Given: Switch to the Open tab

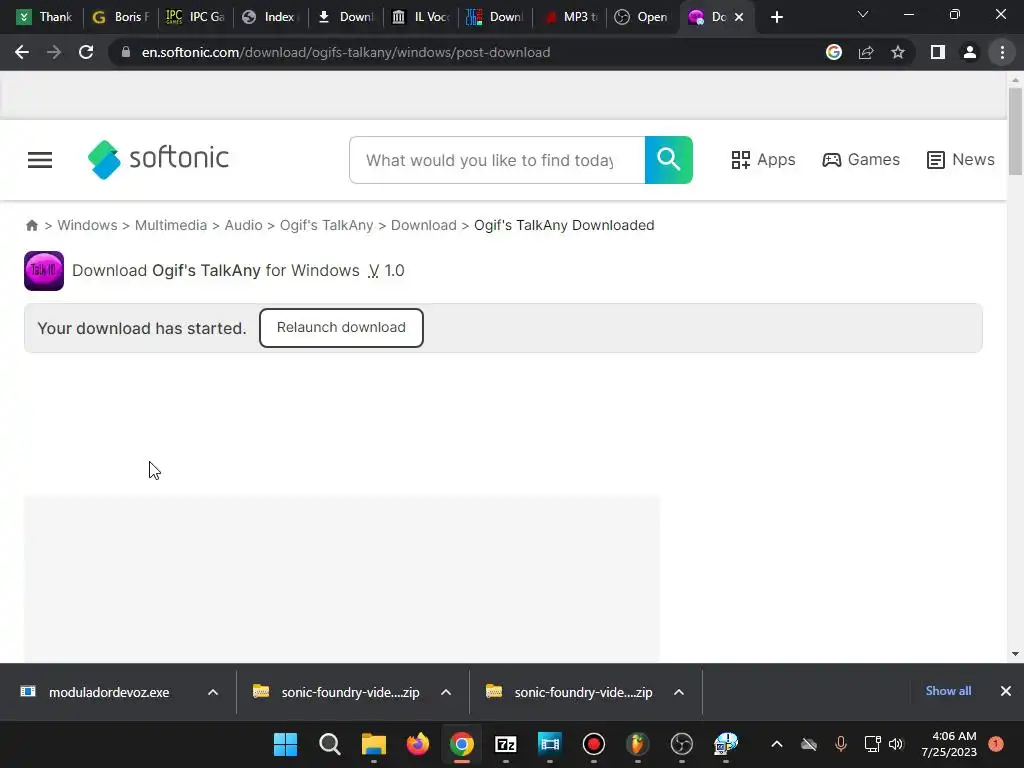Looking at the screenshot, I should pos(643,17).
